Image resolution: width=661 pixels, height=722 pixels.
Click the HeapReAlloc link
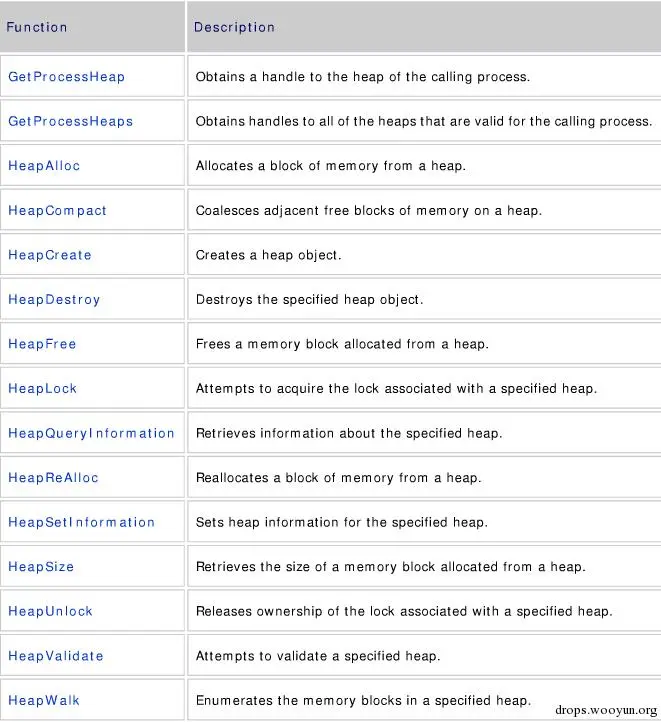pyautogui.click(x=53, y=478)
